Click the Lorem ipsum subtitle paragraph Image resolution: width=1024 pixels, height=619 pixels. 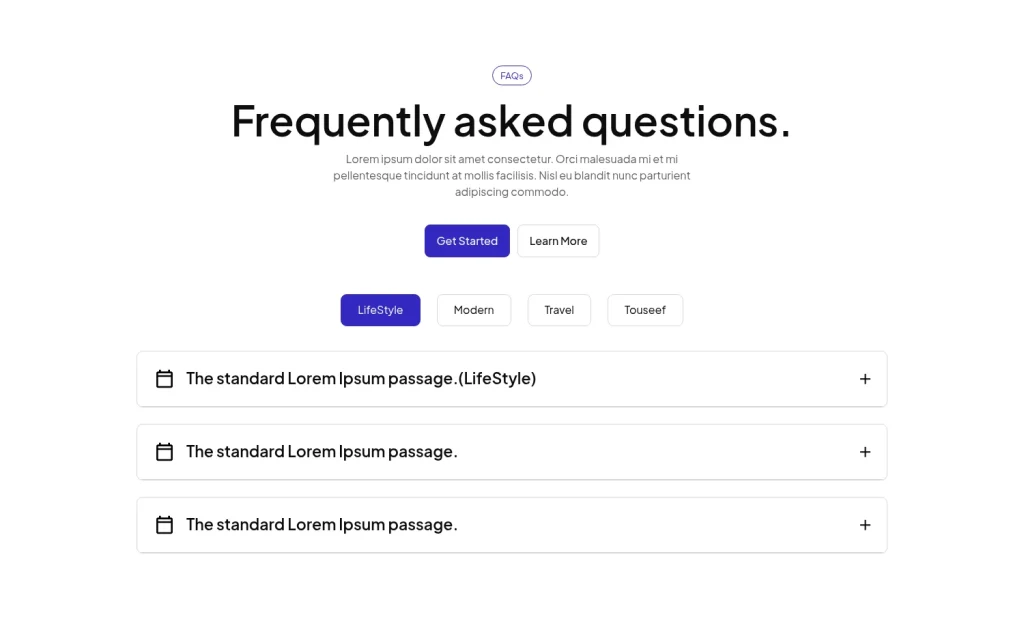click(x=511, y=175)
